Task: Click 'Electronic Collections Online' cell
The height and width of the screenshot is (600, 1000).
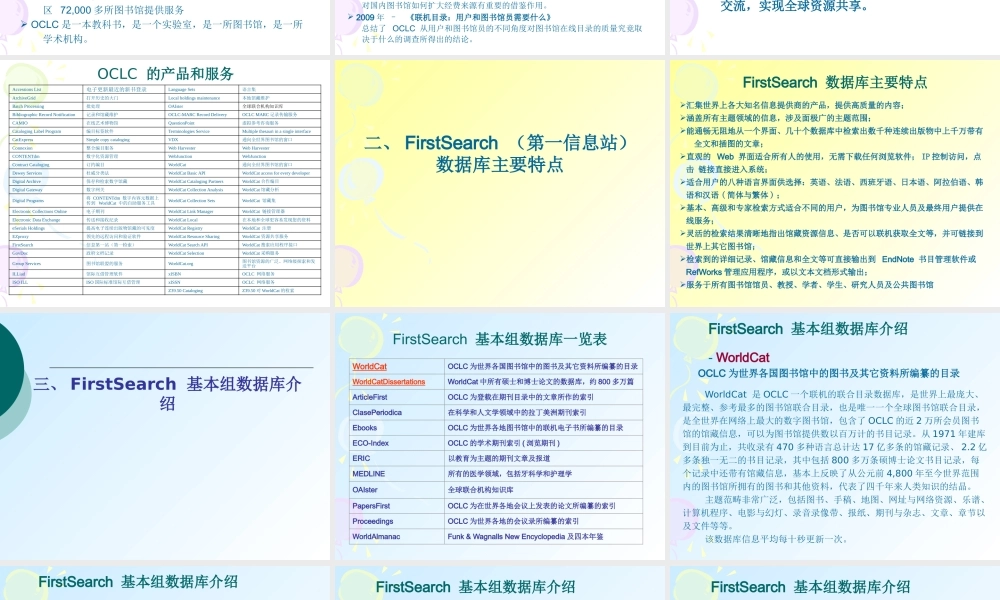Action: pos(40,211)
